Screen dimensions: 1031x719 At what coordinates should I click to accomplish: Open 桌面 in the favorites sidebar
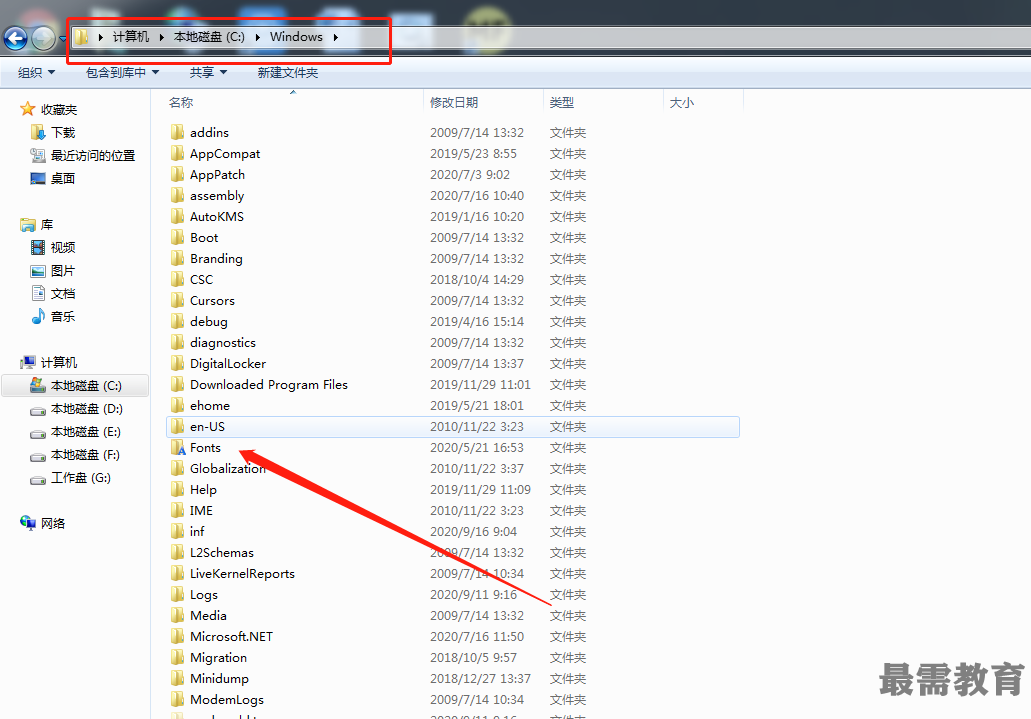pos(63,178)
